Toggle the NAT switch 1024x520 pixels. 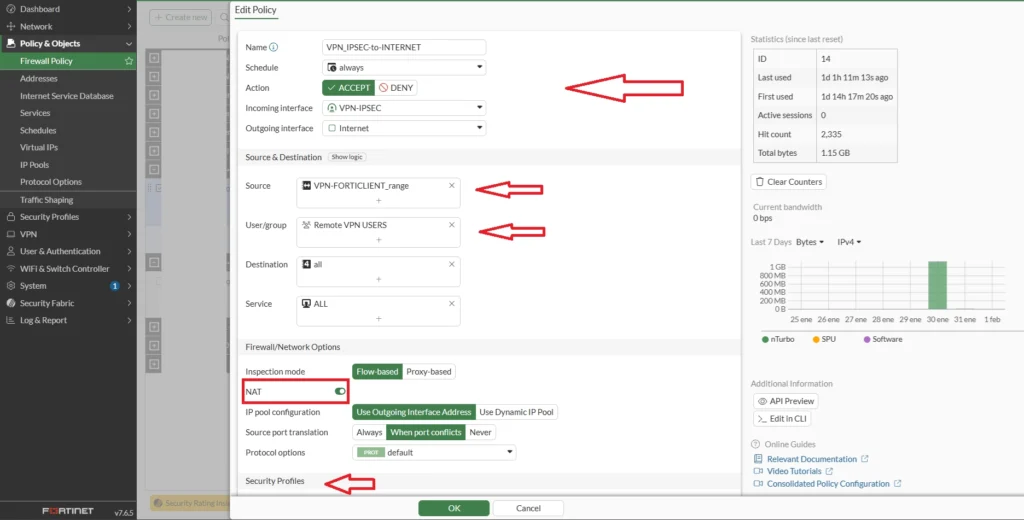point(340,391)
